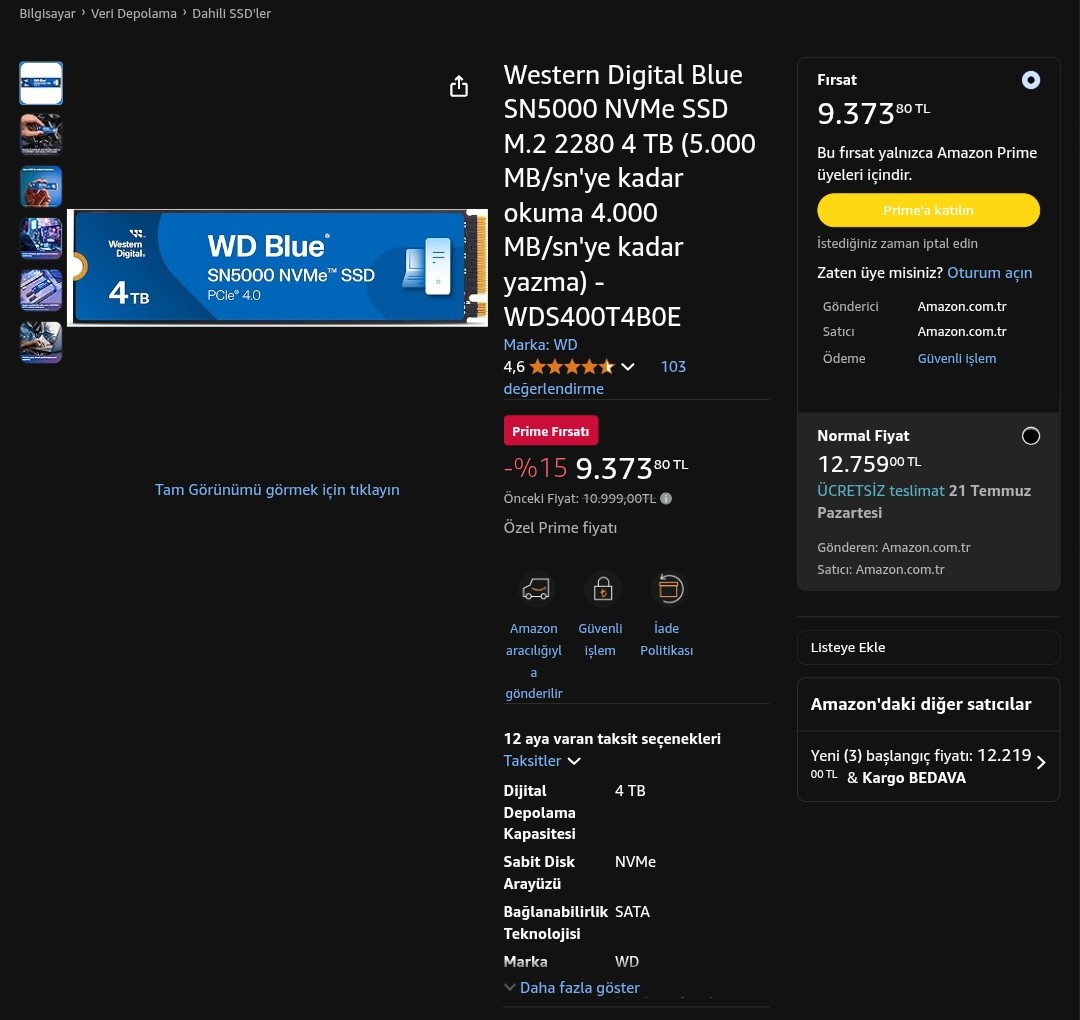Click the product title text
1080x1020 pixels.
click(x=629, y=196)
